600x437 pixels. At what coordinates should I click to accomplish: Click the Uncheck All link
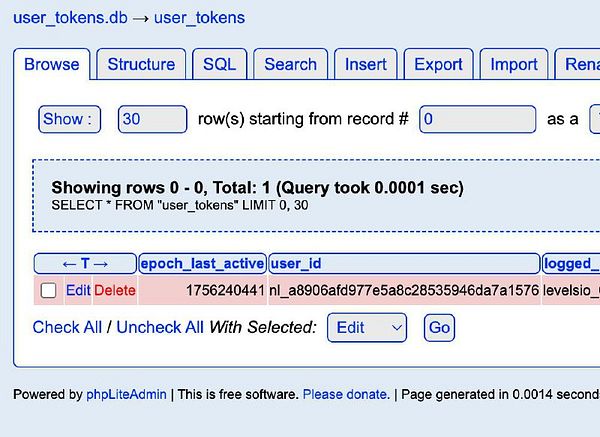(160, 328)
